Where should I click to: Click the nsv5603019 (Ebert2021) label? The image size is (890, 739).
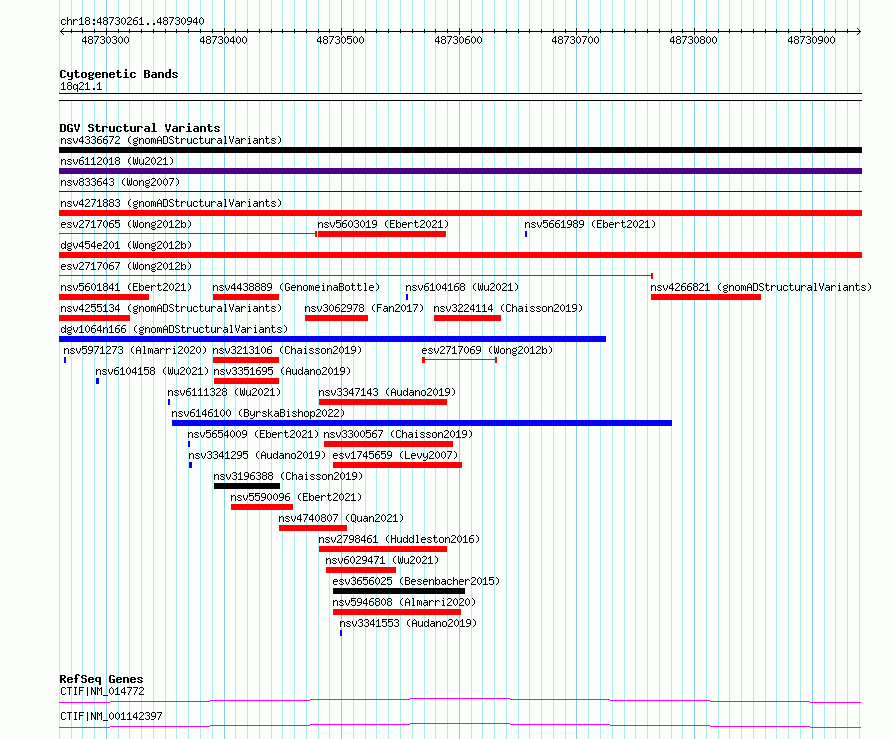point(383,224)
